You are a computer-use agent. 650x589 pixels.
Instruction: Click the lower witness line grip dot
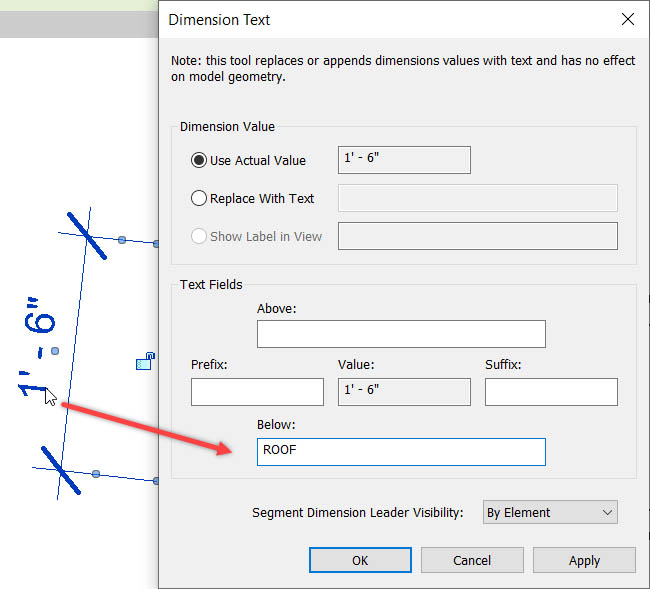(x=96, y=474)
